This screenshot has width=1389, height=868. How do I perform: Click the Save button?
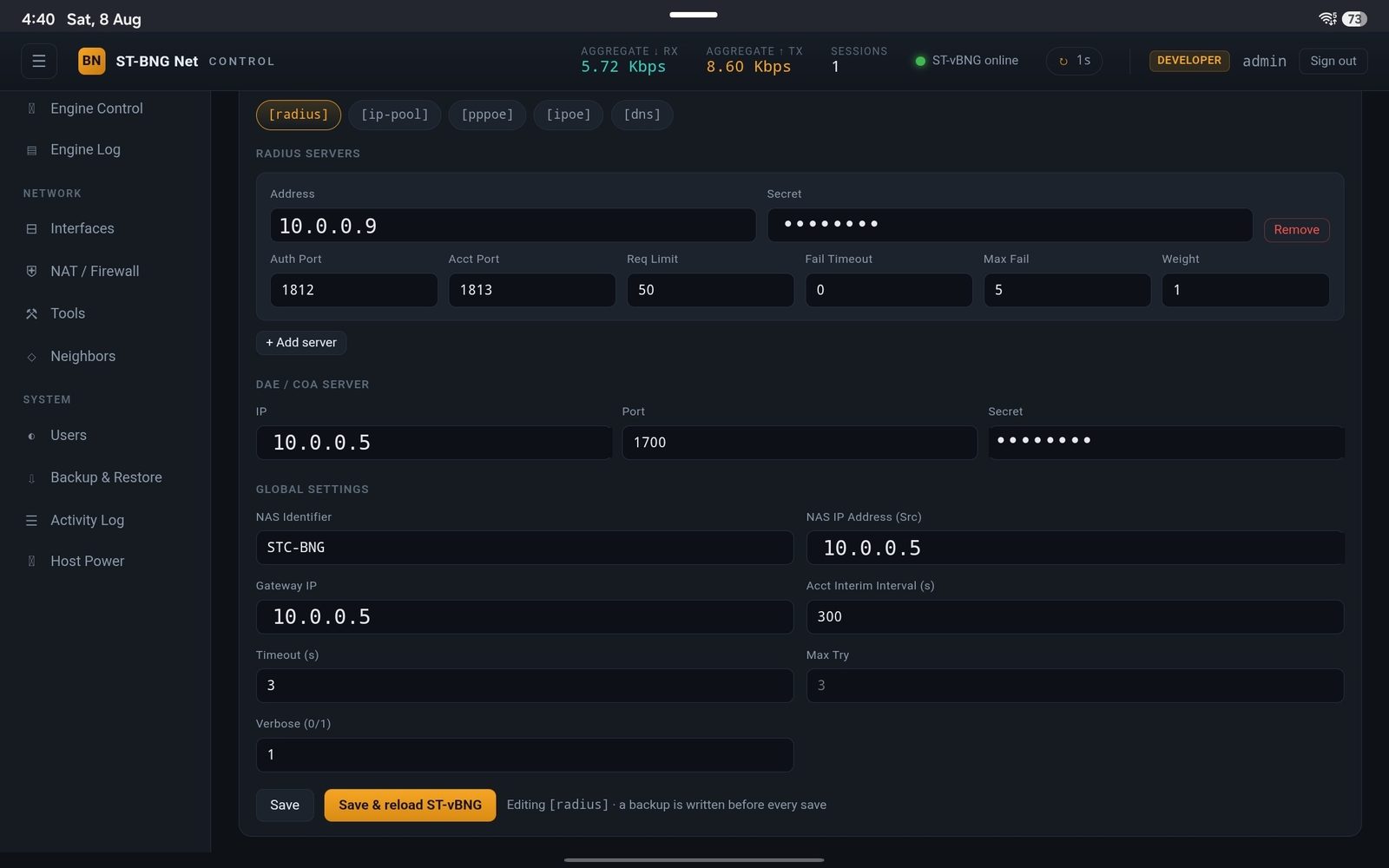[x=285, y=806]
